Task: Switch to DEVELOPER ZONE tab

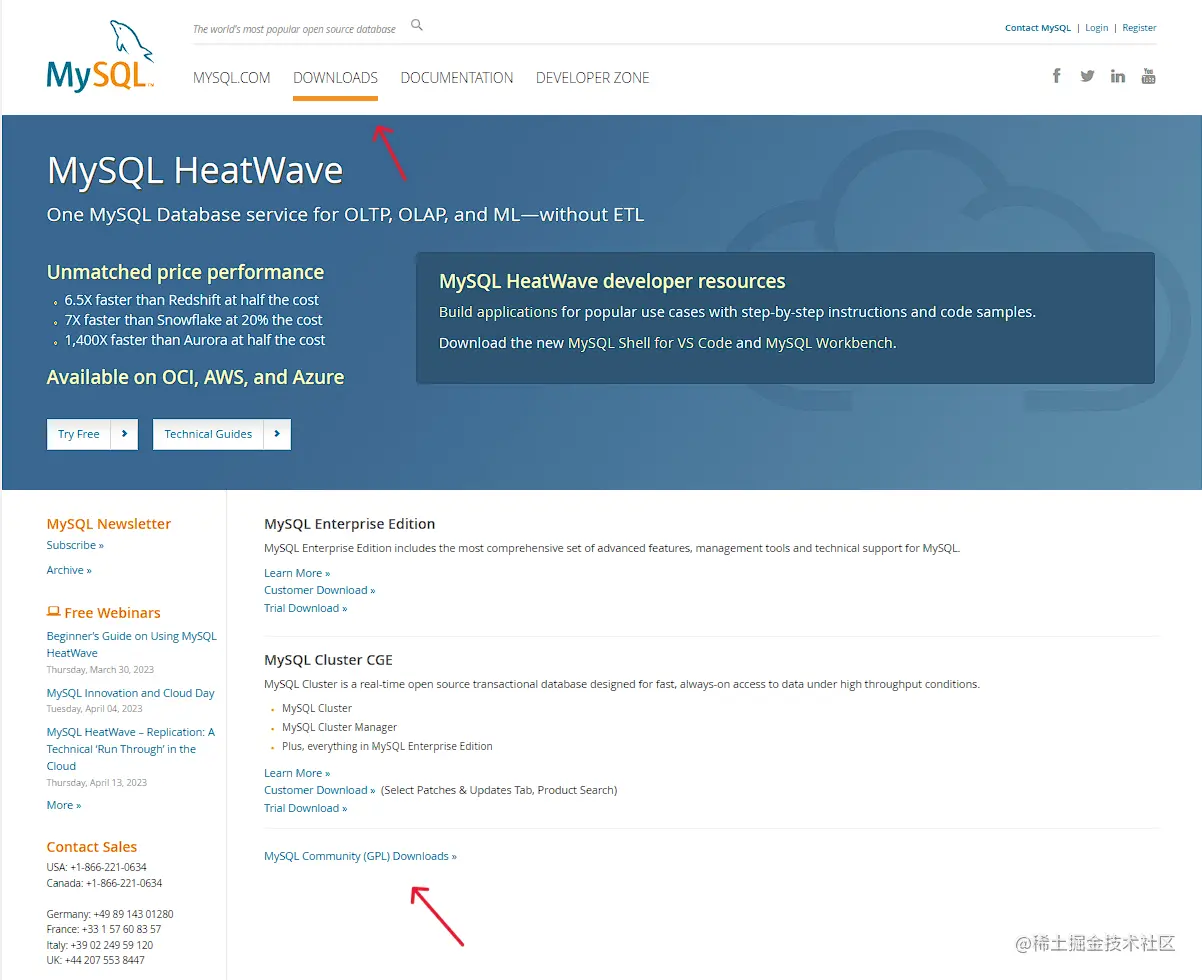Action: (593, 78)
